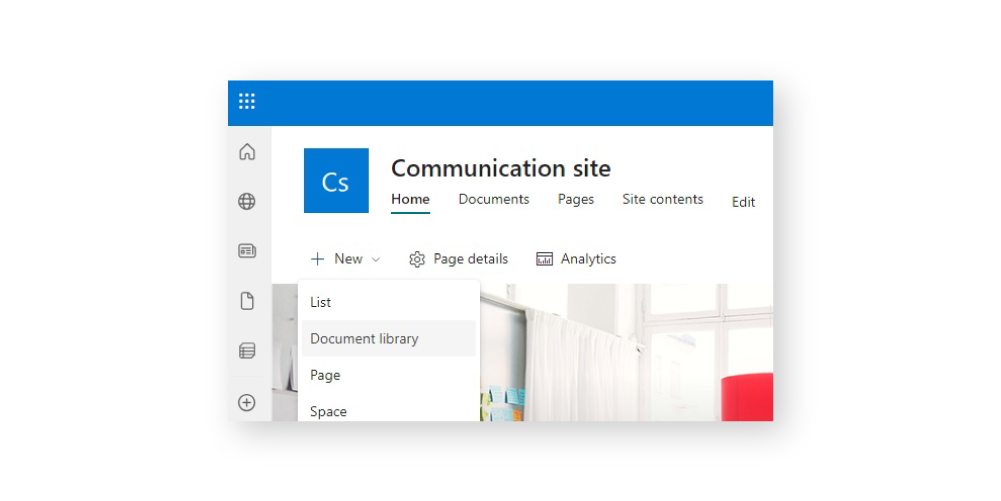Click the hero image of the office
This screenshot has height=501, width=1001.
click(x=626, y=351)
